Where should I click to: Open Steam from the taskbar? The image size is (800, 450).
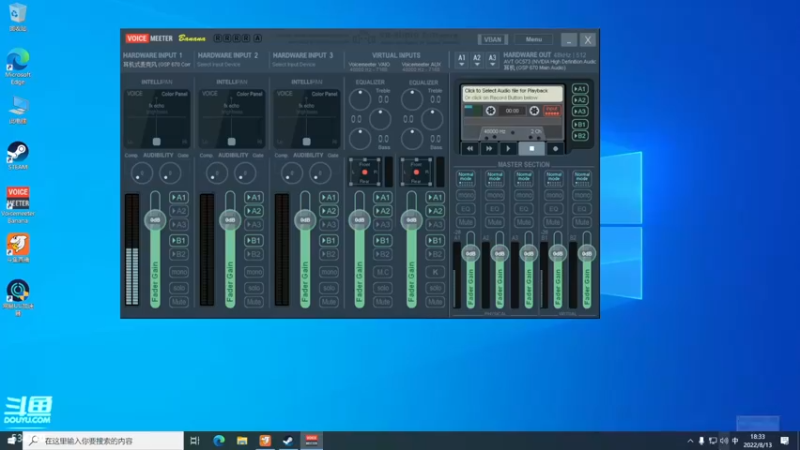click(288, 441)
